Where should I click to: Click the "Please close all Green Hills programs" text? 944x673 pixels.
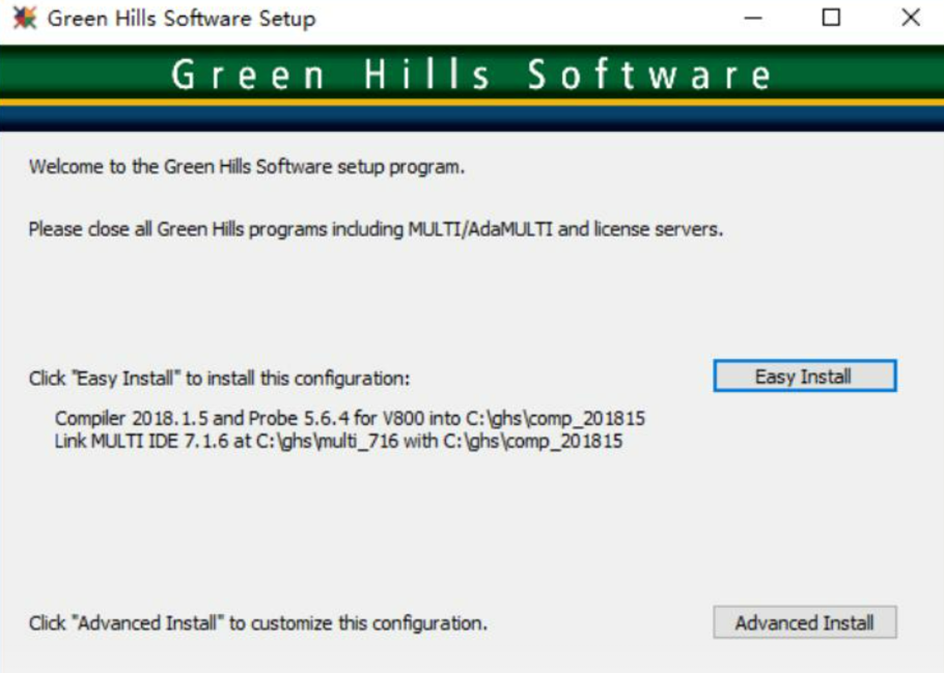point(376,229)
